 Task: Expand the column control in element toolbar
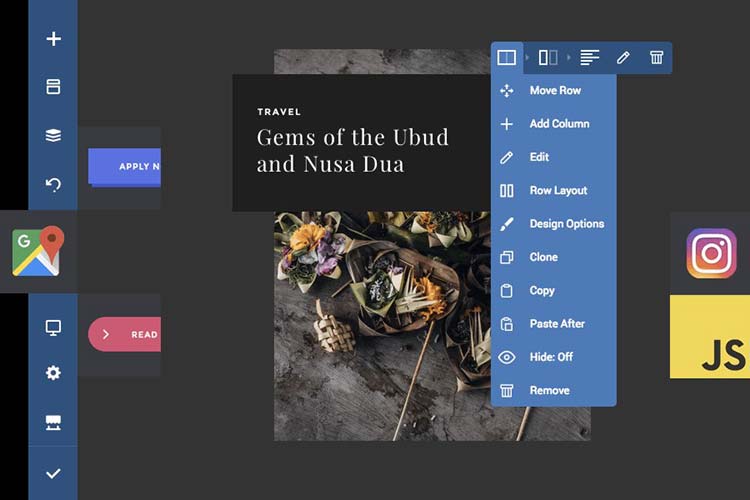[x=548, y=58]
